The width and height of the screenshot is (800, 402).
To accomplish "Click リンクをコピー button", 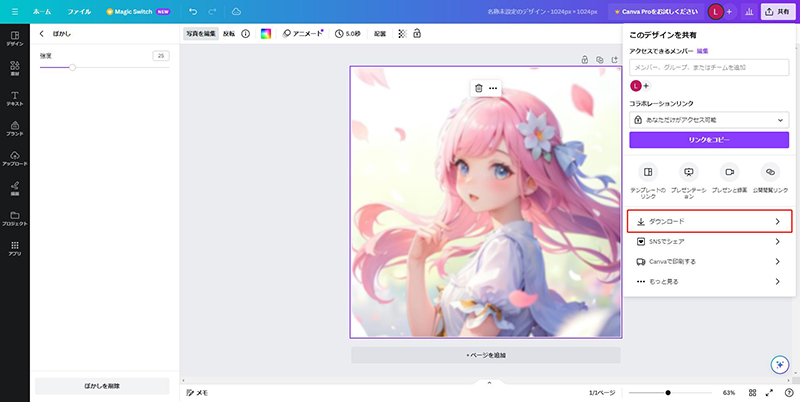I will click(709, 140).
